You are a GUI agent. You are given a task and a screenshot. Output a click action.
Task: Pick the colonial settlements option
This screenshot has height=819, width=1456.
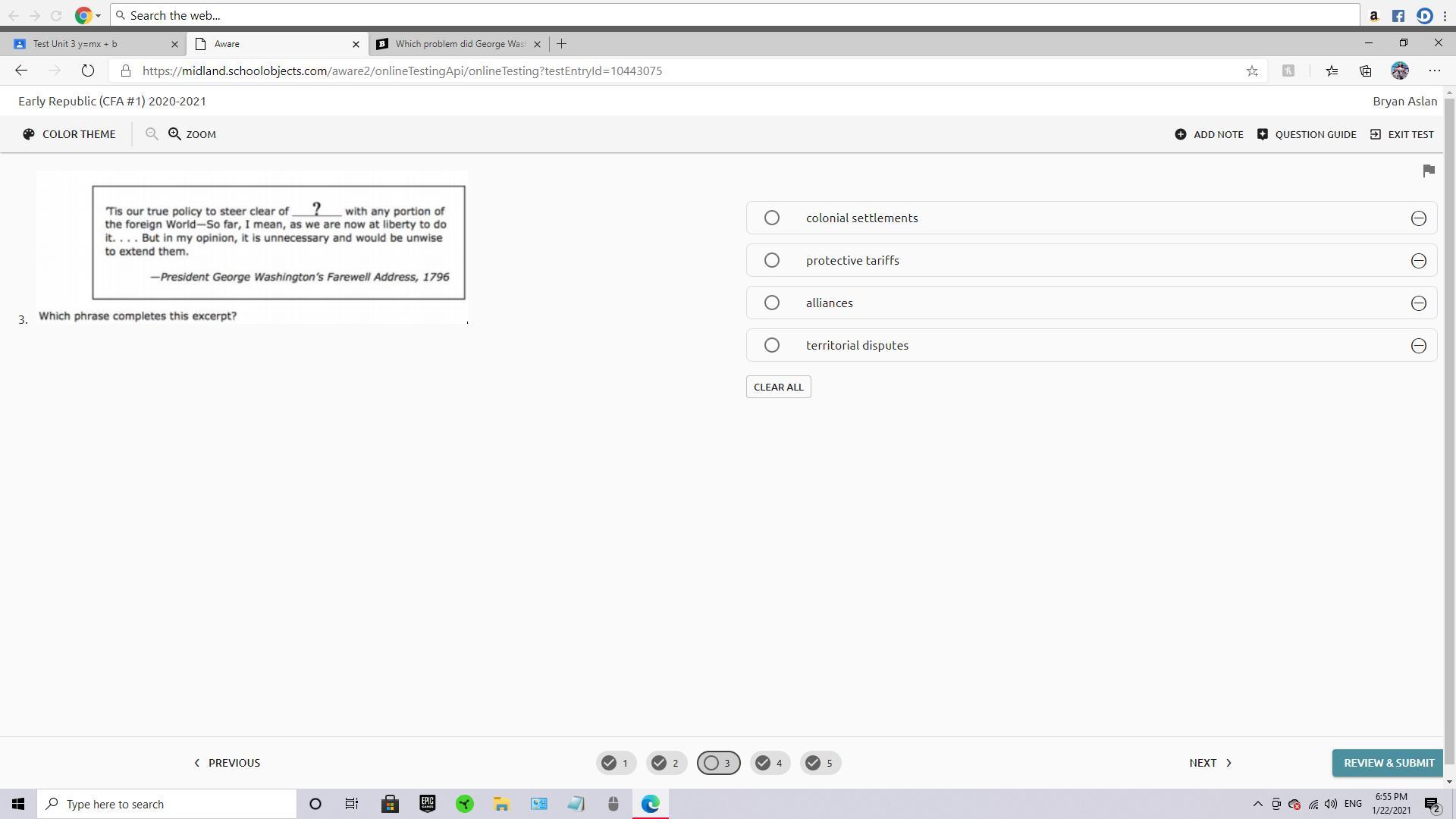pos(771,218)
